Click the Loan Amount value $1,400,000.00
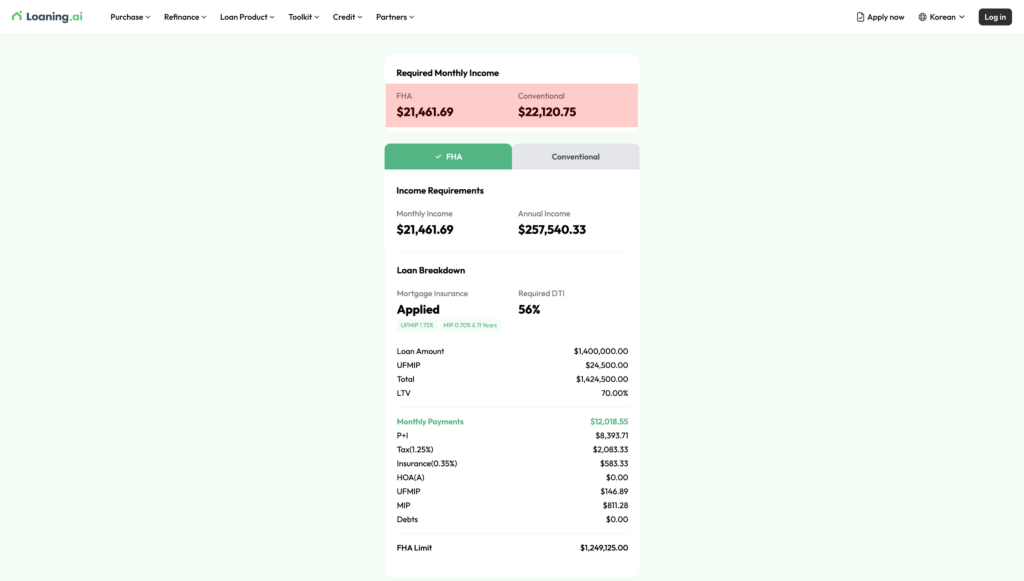The width and height of the screenshot is (1024, 581). click(x=600, y=351)
